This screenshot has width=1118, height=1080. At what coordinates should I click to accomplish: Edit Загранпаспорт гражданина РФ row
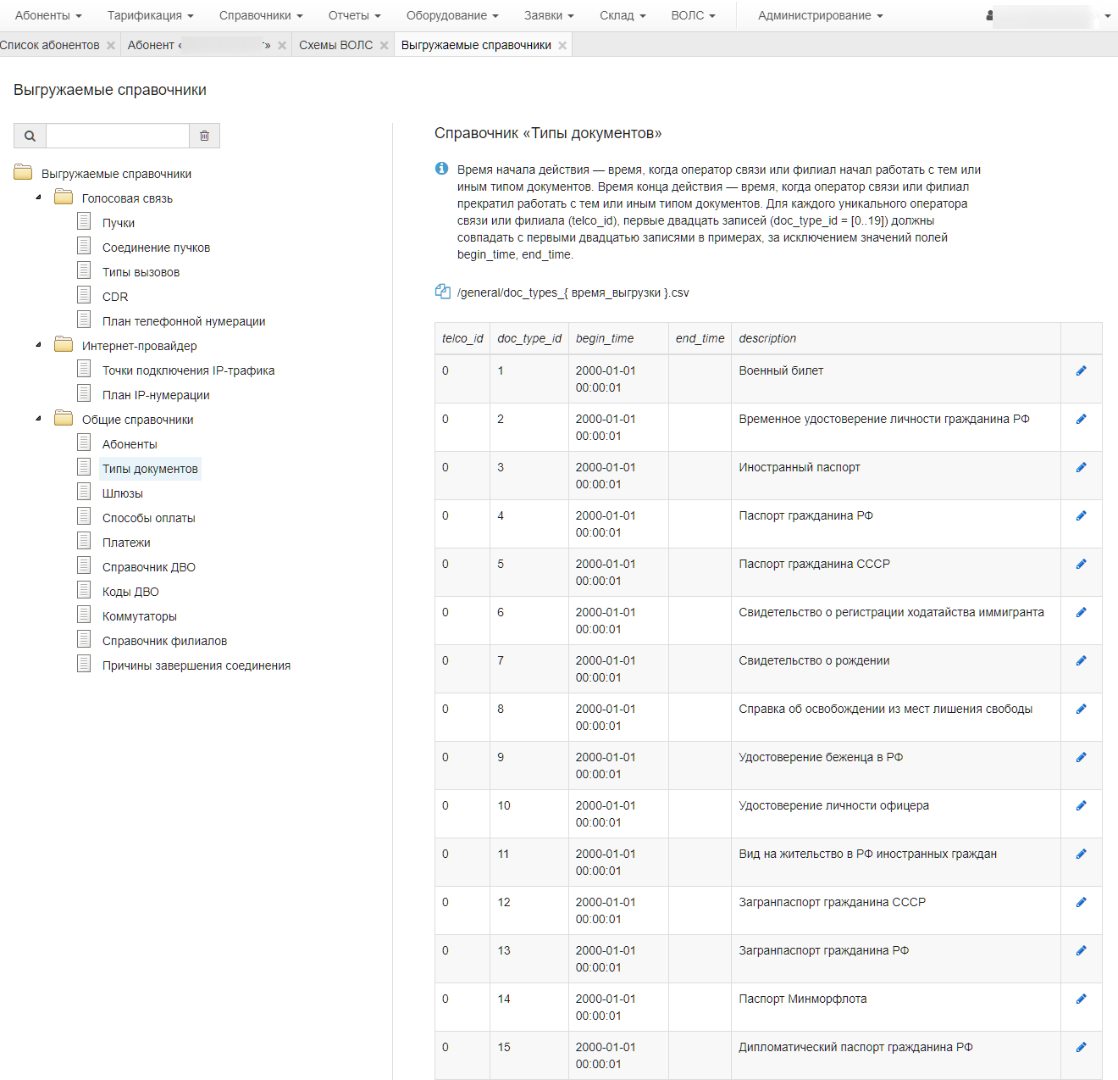pos(1081,950)
